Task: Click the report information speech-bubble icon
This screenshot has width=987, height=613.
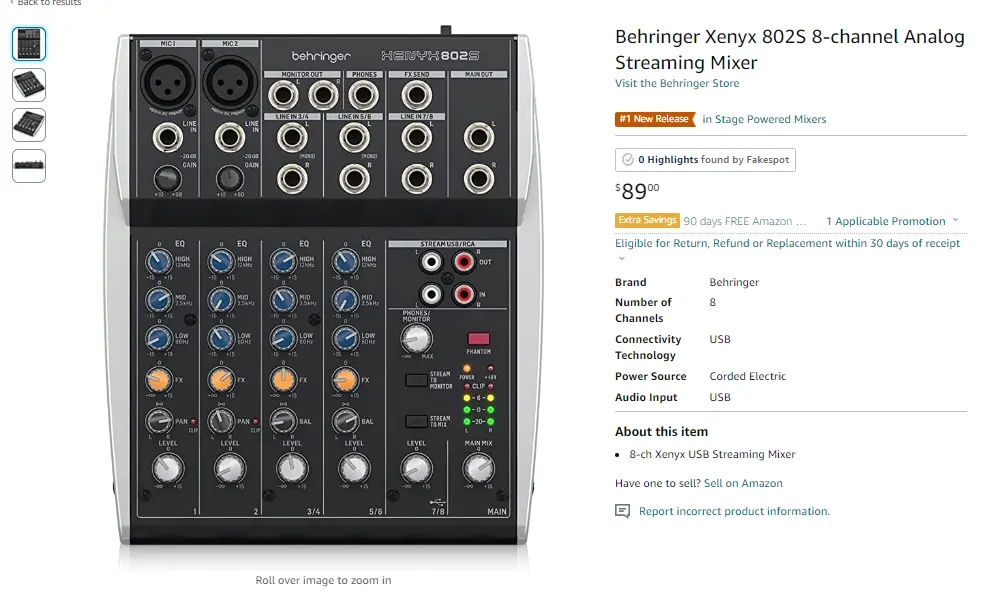Action: point(623,511)
